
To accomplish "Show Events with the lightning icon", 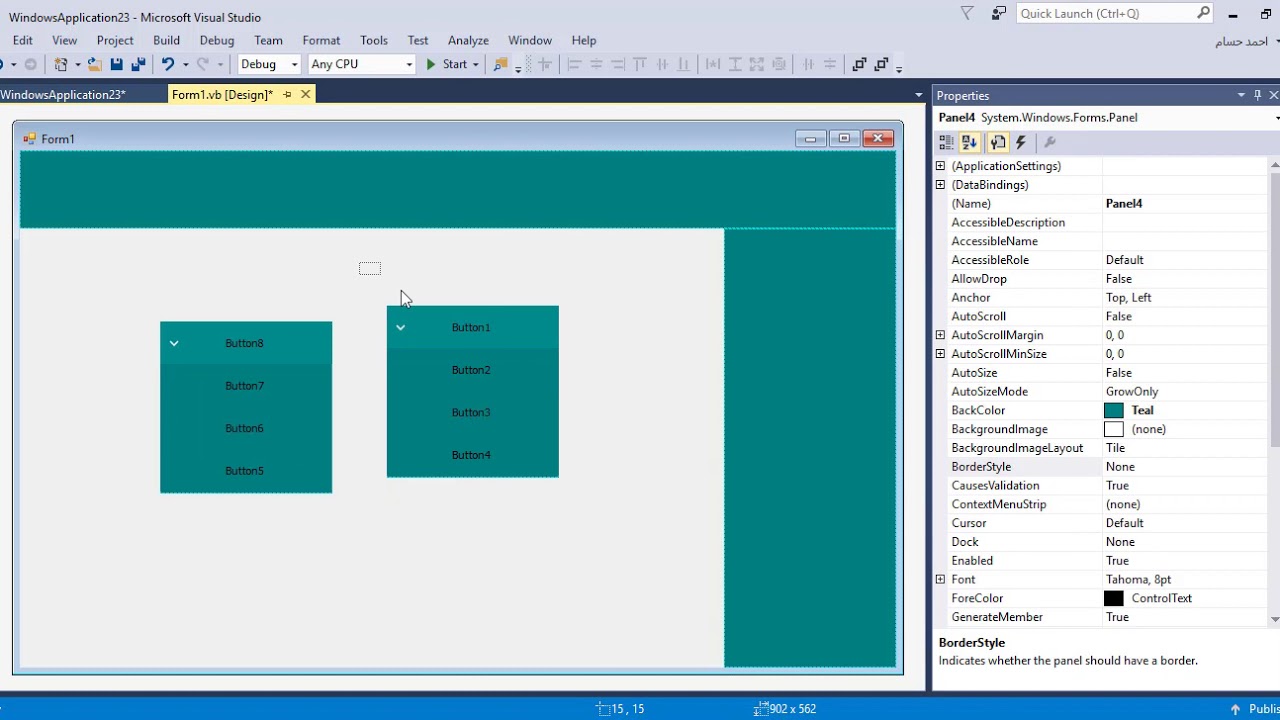I will tap(1021, 143).
